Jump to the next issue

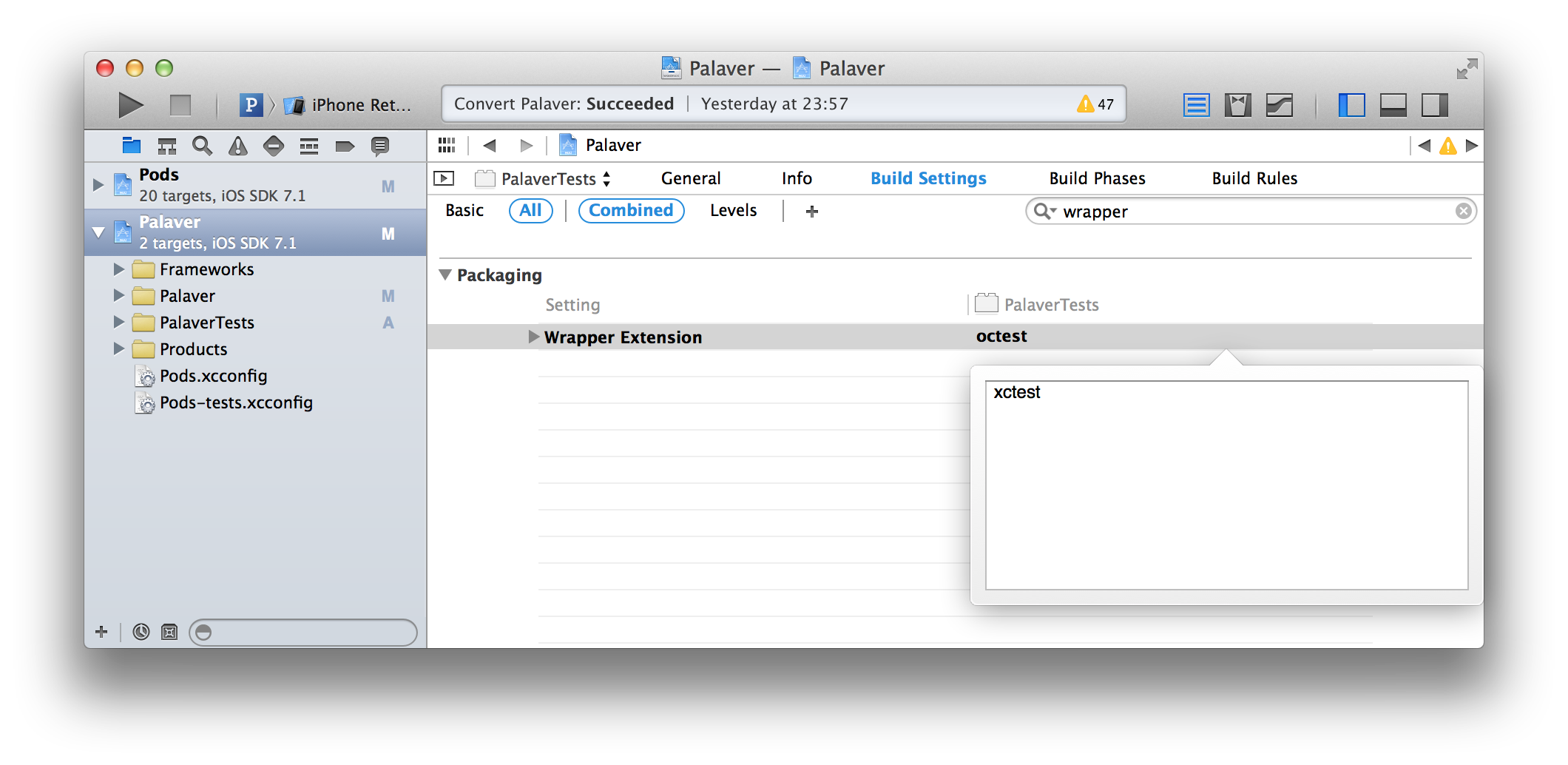(x=1471, y=145)
